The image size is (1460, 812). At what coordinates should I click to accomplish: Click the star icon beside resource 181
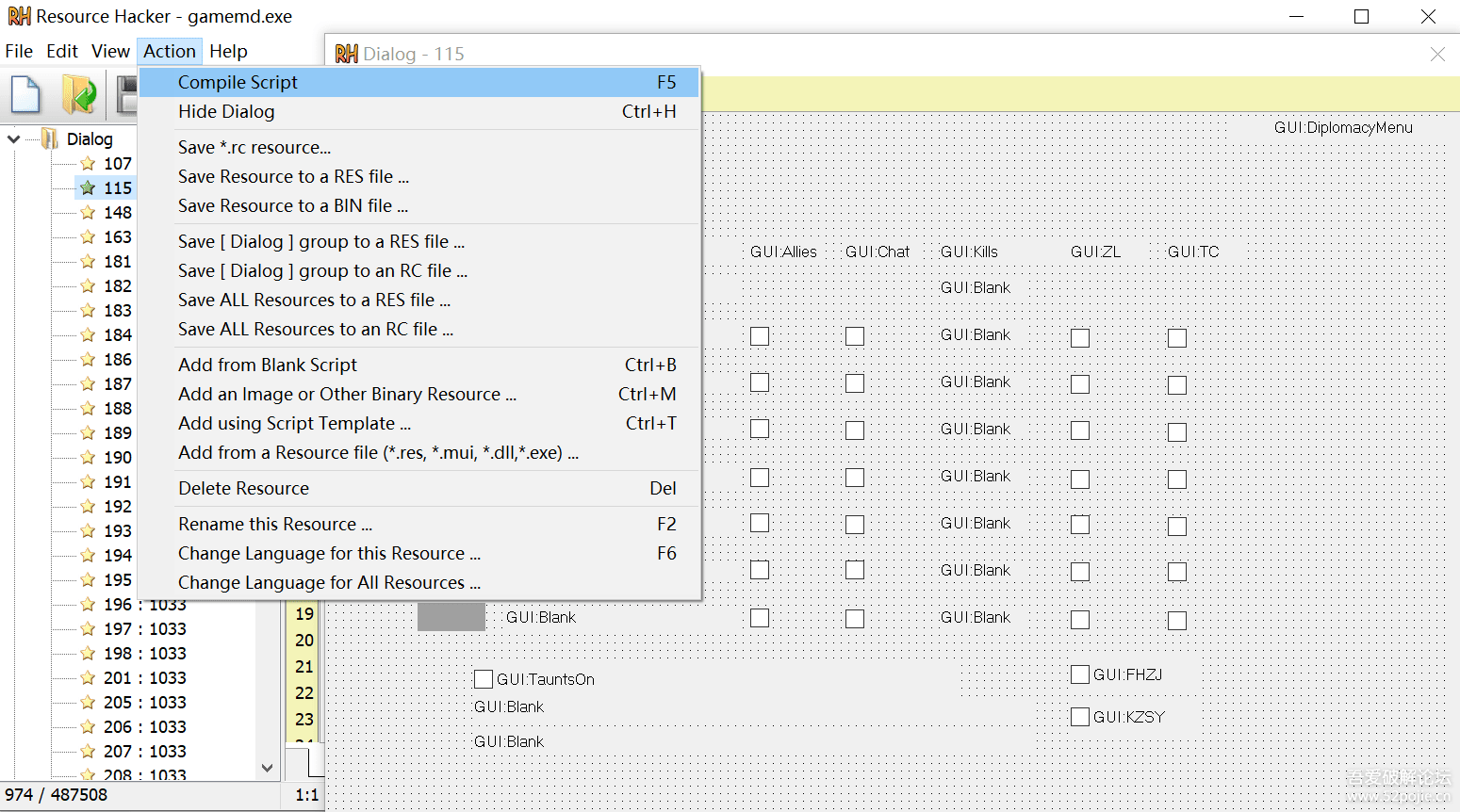88,262
